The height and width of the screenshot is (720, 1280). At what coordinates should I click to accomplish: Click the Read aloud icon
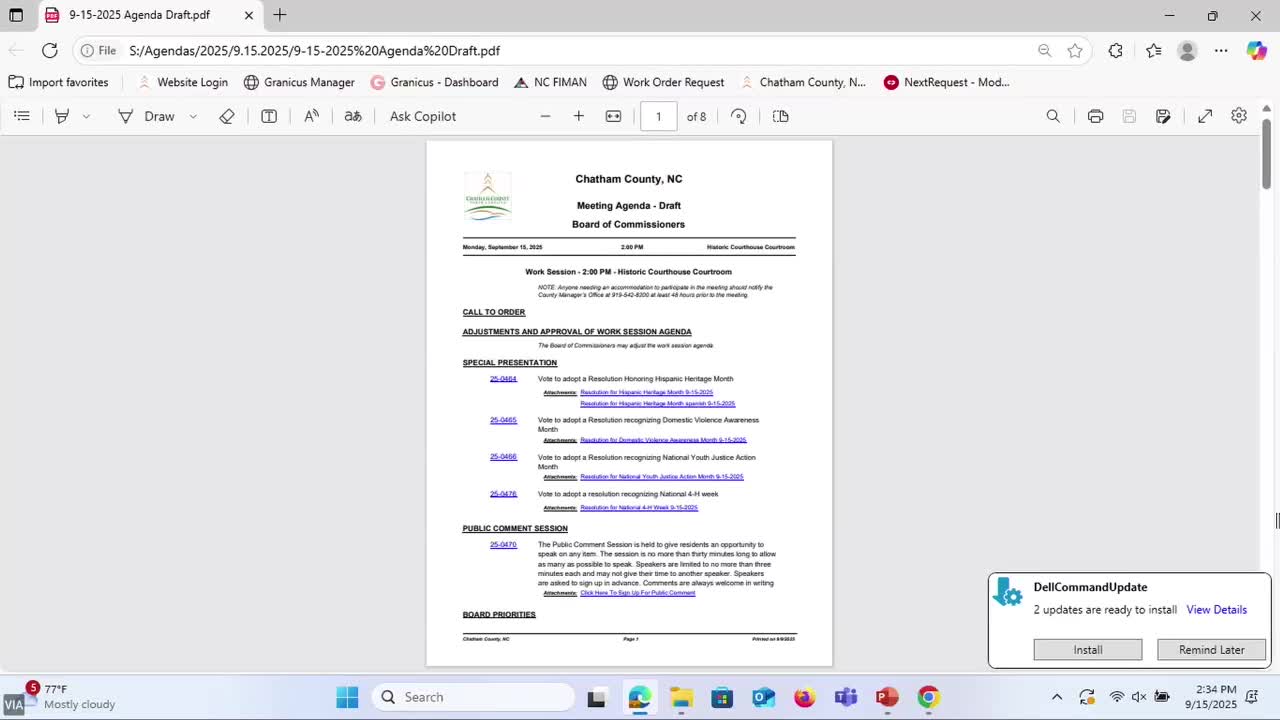click(312, 116)
